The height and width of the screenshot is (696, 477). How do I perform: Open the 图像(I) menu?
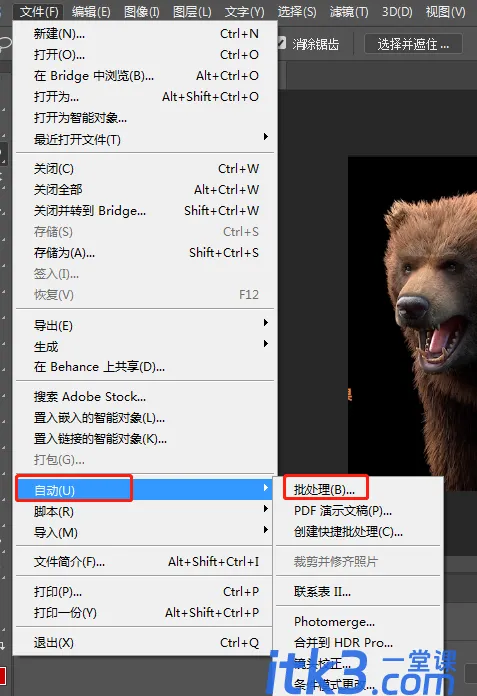tap(142, 11)
